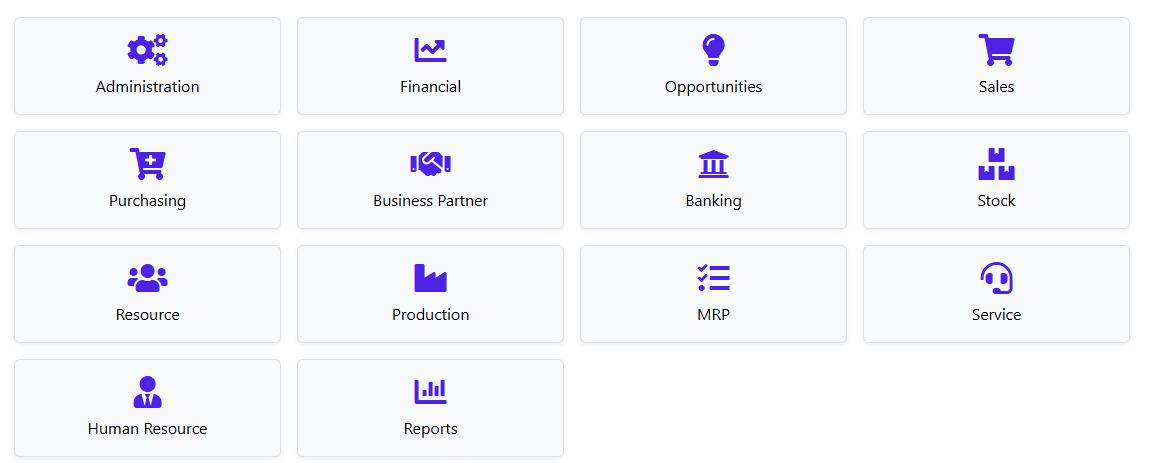
Task: Click the Sales shopping cart icon
Action: pyautogui.click(x=996, y=50)
